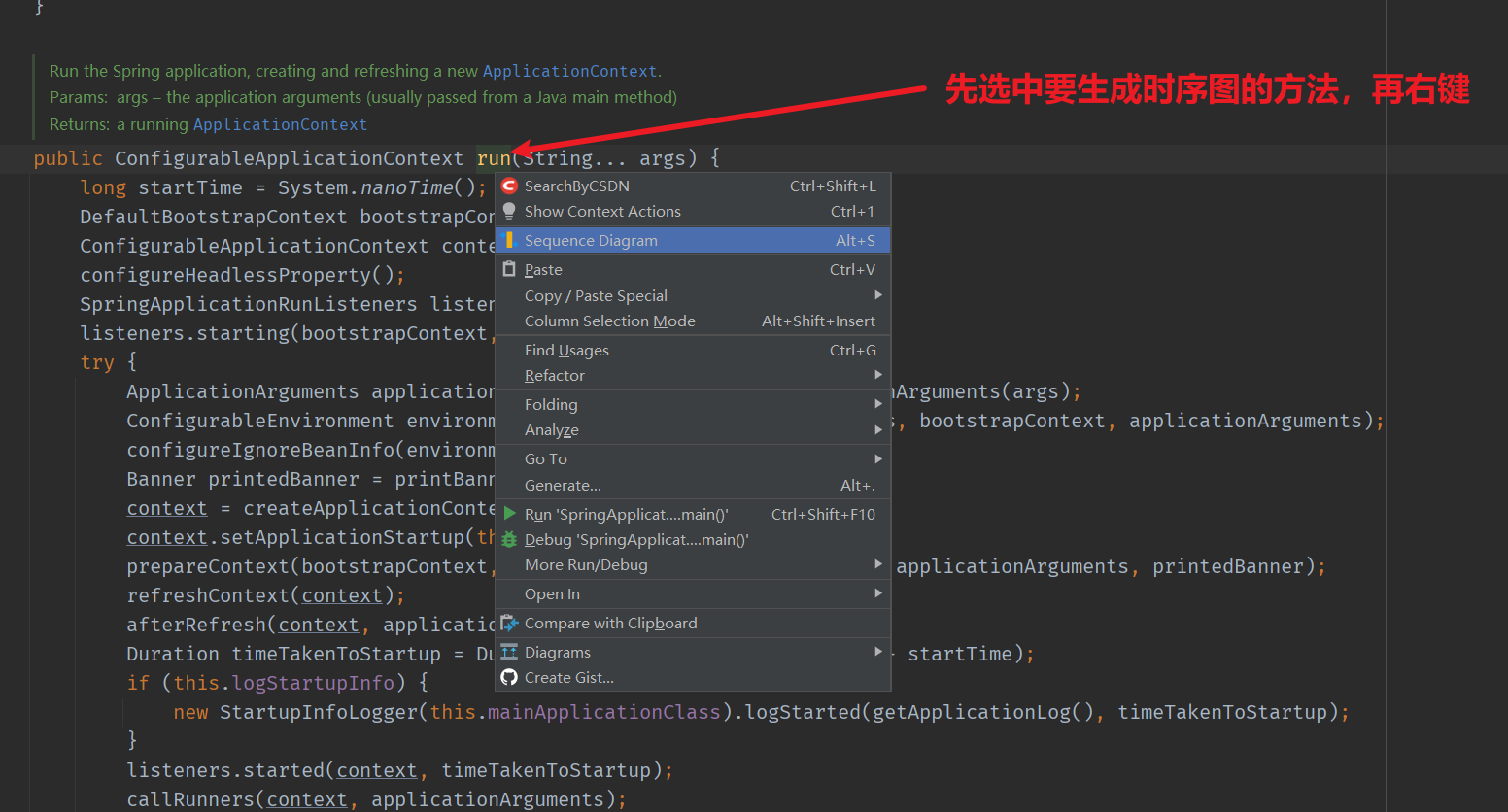Expand Copy / Paste Special submenu arrow
The image size is (1508, 812).
point(878,294)
